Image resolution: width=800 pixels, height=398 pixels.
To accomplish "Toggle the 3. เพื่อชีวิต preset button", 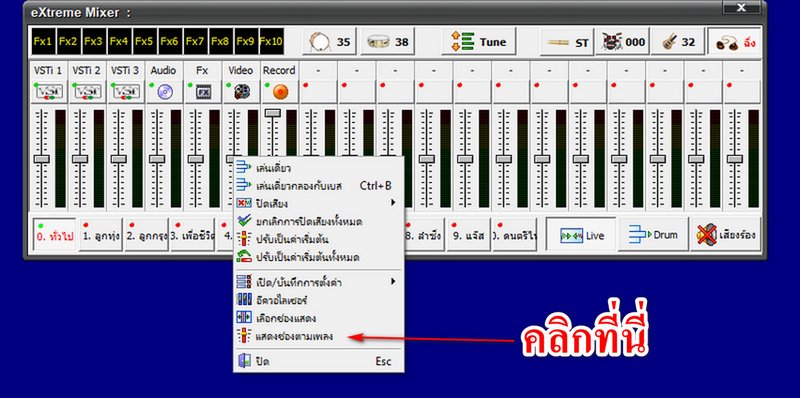I will click(193, 235).
